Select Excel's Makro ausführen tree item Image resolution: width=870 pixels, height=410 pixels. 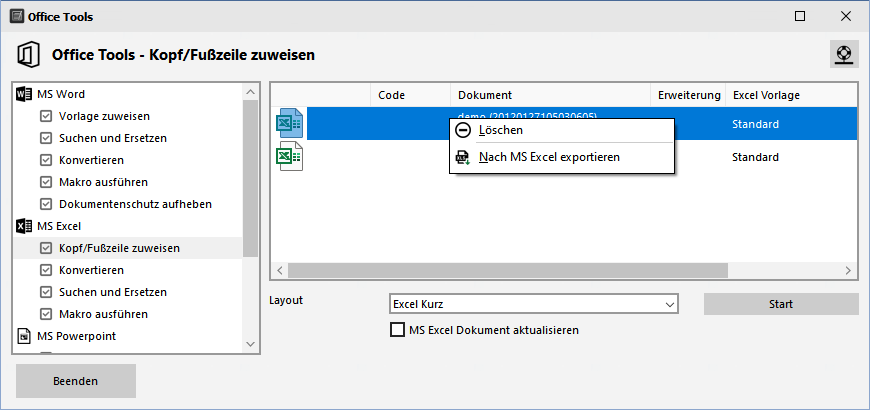coord(103,314)
